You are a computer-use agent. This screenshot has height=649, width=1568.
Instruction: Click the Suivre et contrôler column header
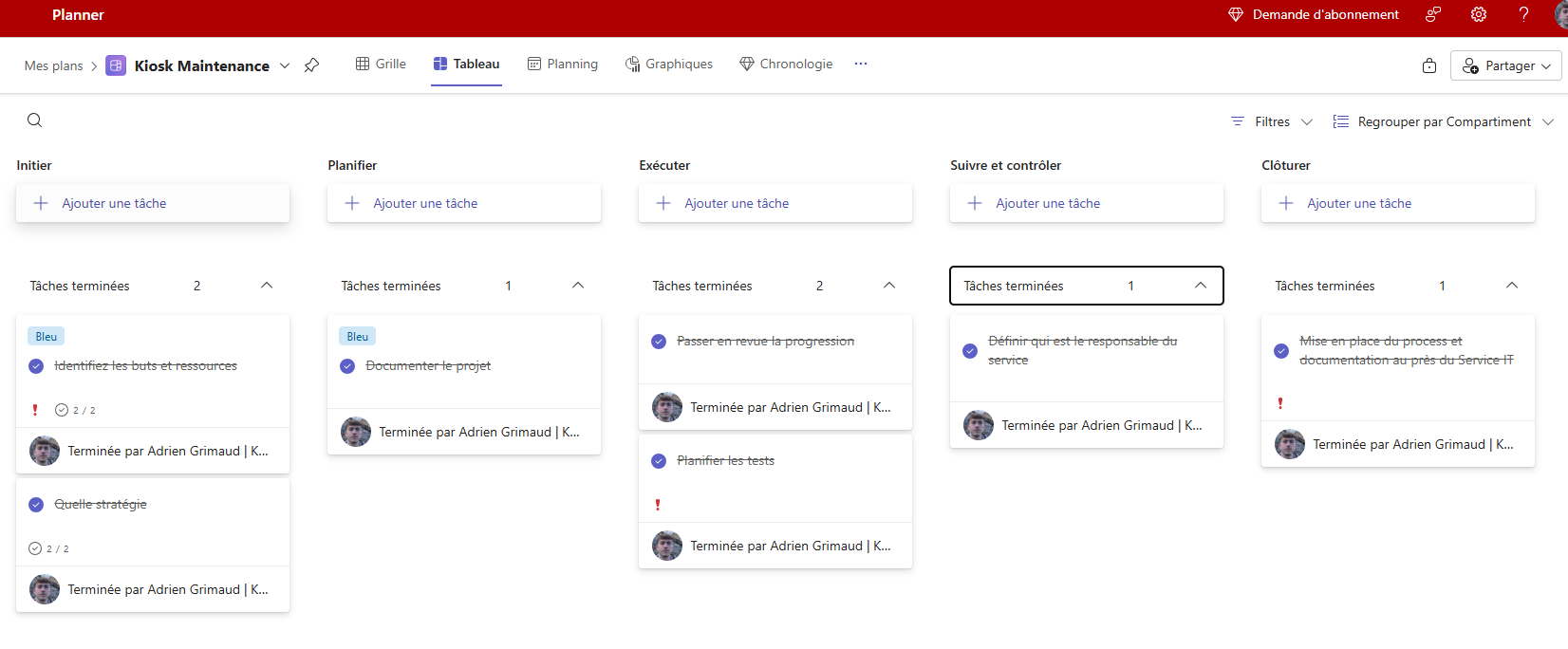point(1005,165)
